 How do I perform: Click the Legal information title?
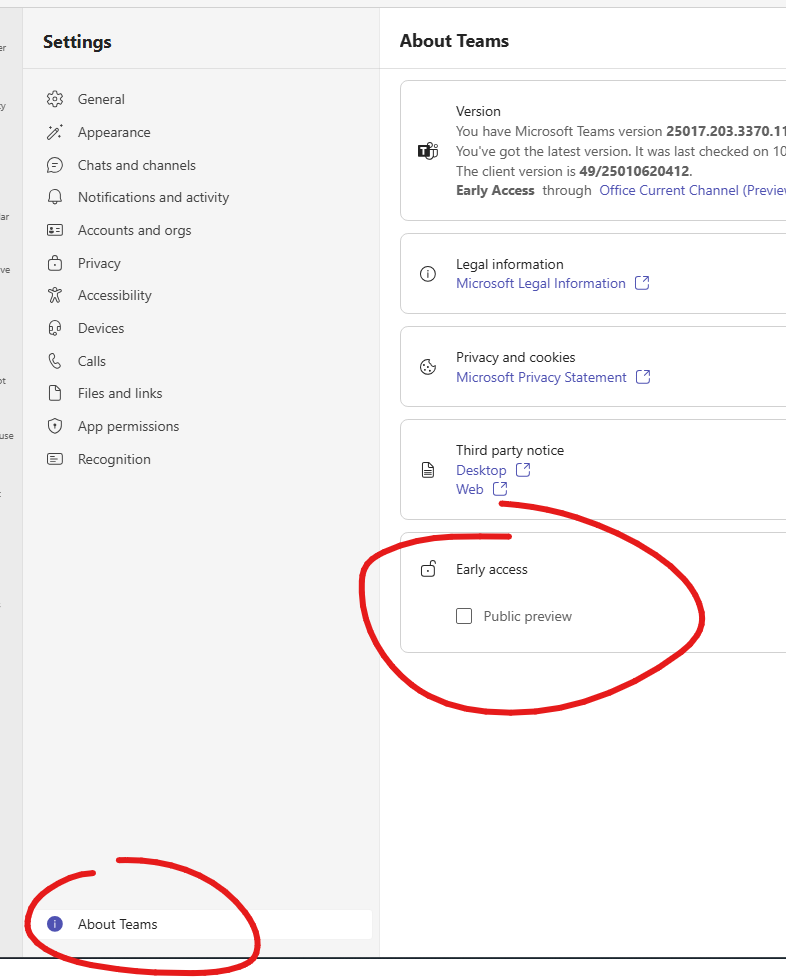tap(510, 264)
